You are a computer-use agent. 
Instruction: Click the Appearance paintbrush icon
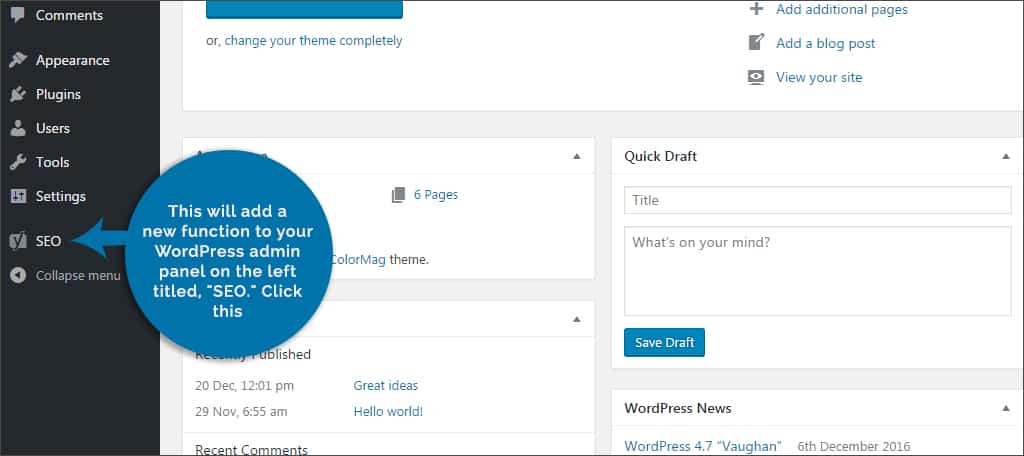(x=18, y=60)
